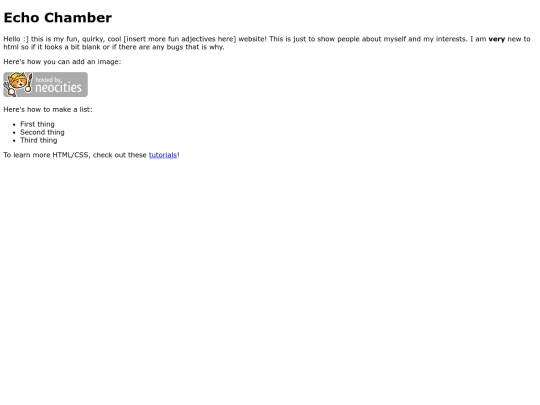540x405 pixels.
Task: Click the neocities word in the badge
Action: tap(58, 88)
